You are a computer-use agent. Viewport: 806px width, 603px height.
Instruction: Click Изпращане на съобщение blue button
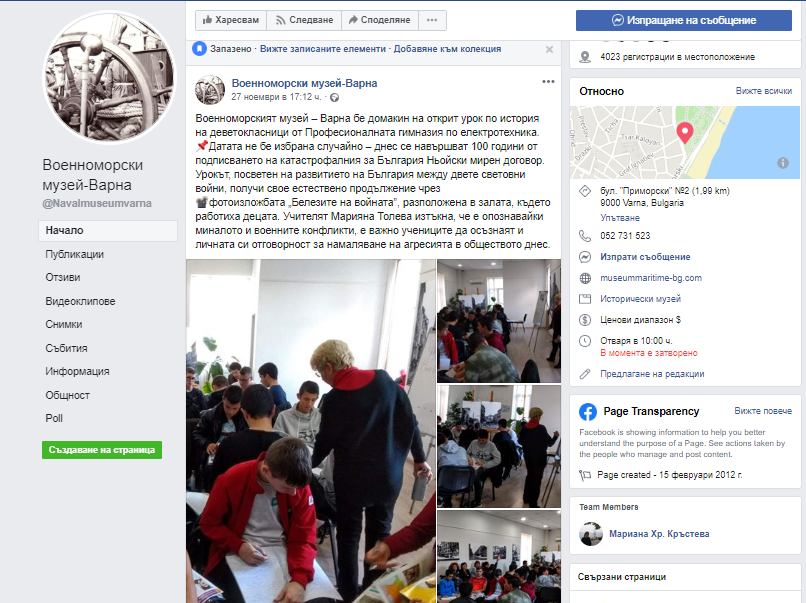(x=684, y=21)
